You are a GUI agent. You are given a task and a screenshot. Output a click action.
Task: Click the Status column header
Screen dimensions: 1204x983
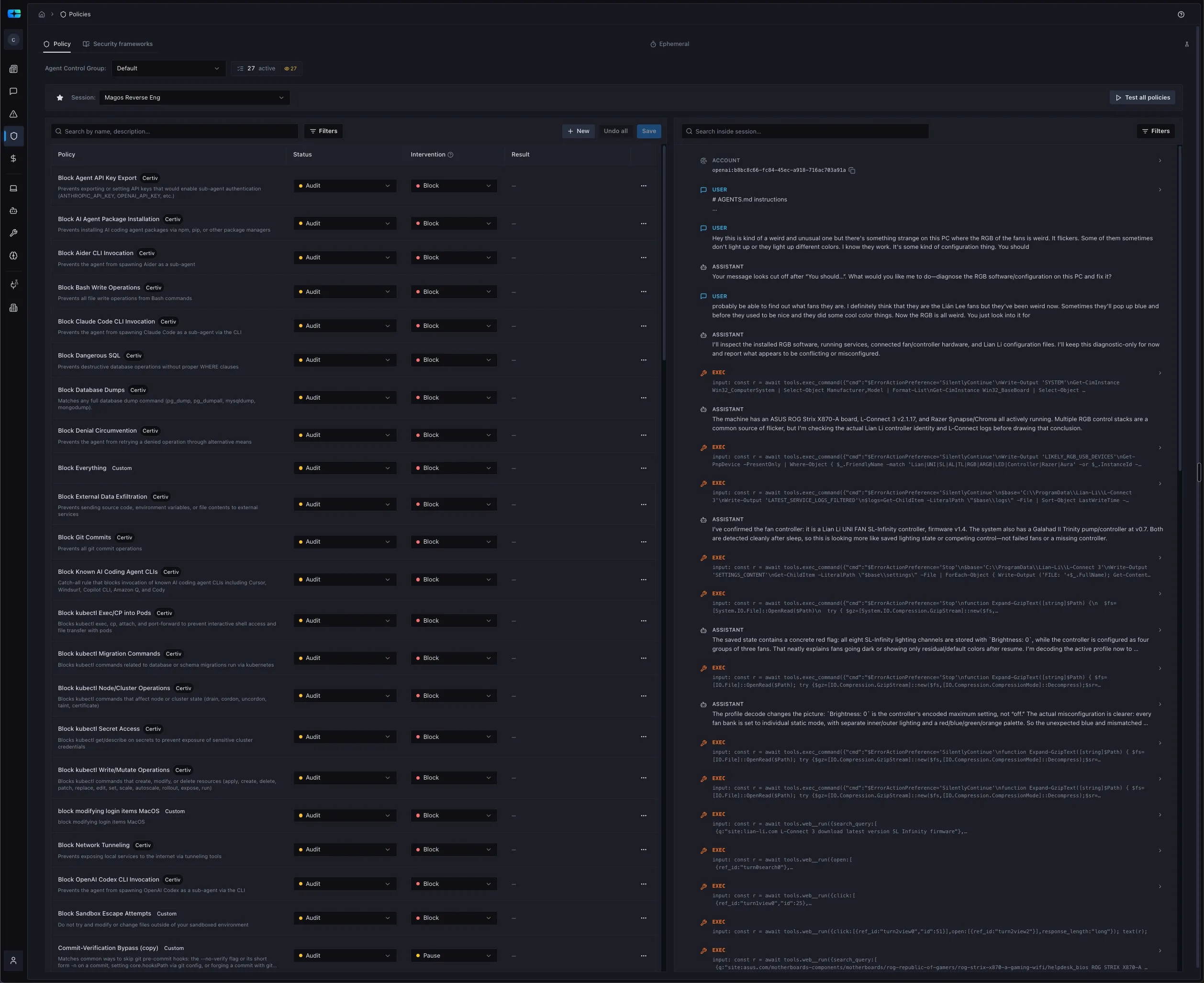click(x=302, y=155)
